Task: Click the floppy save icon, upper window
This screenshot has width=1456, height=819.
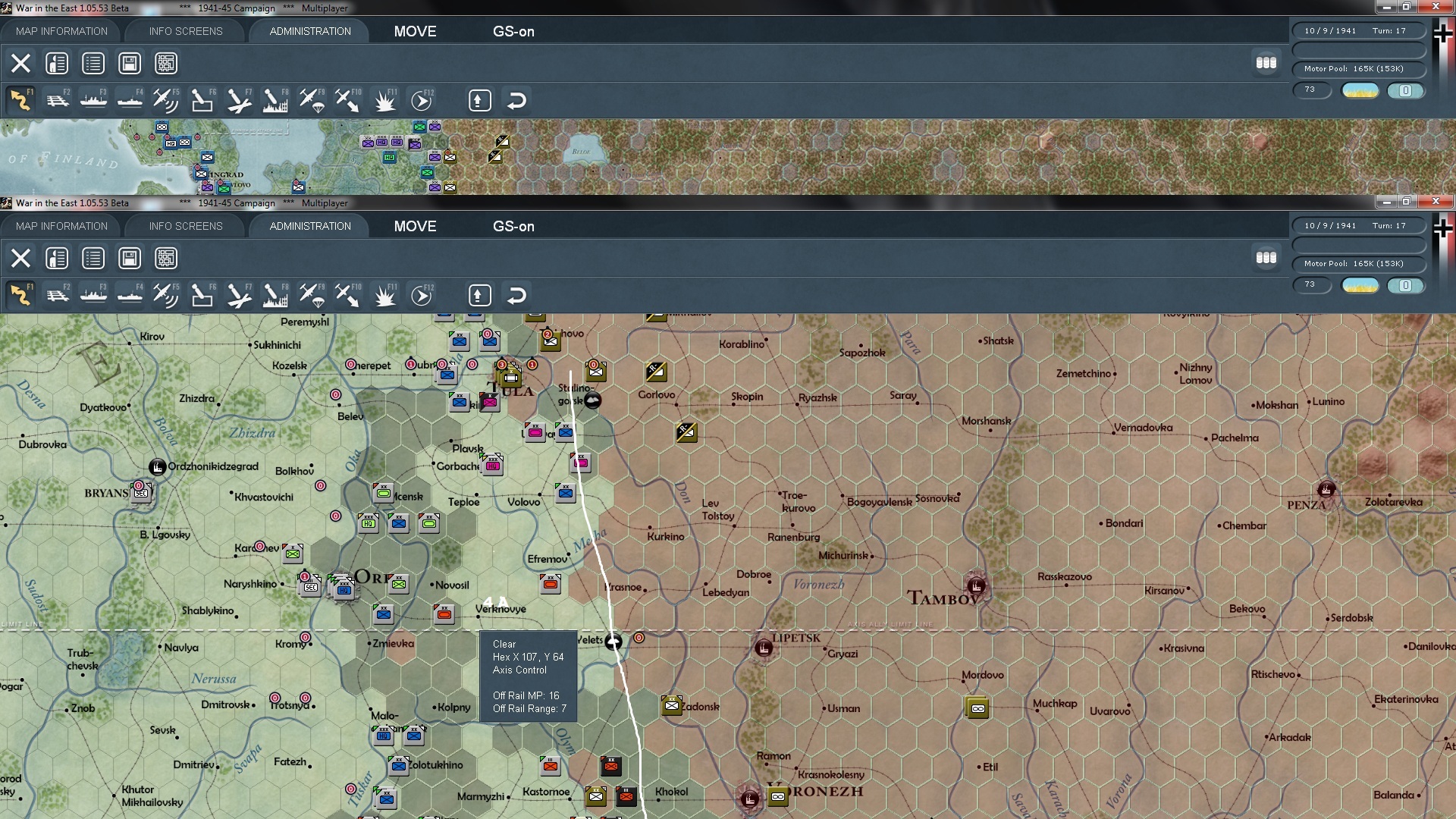Action: pyautogui.click(x=130, y=63)
